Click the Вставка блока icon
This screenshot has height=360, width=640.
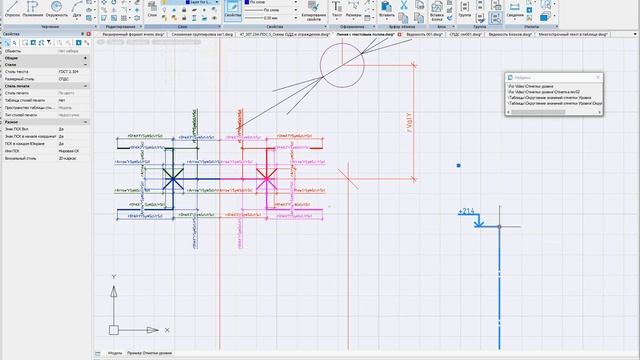tap(437, 10)
